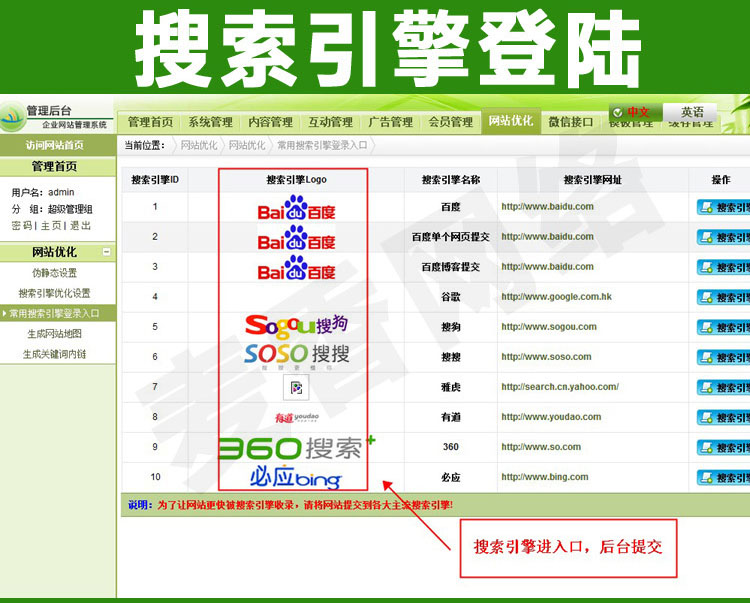Open the http://www.bing.com link

pos(545,477)
